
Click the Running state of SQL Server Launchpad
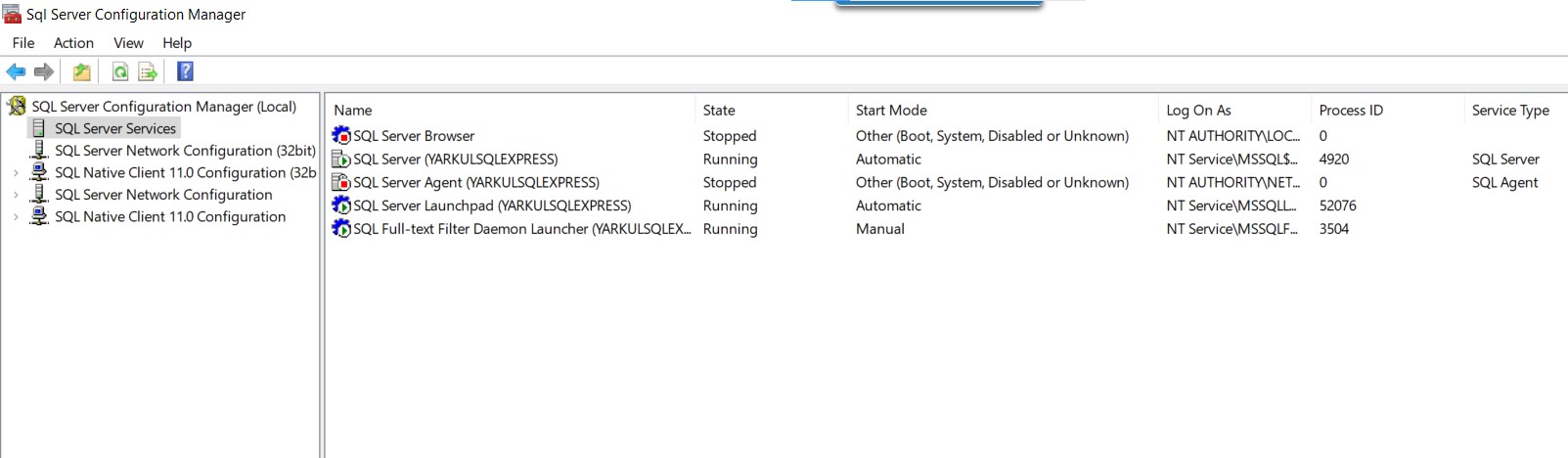click(730, 206)
